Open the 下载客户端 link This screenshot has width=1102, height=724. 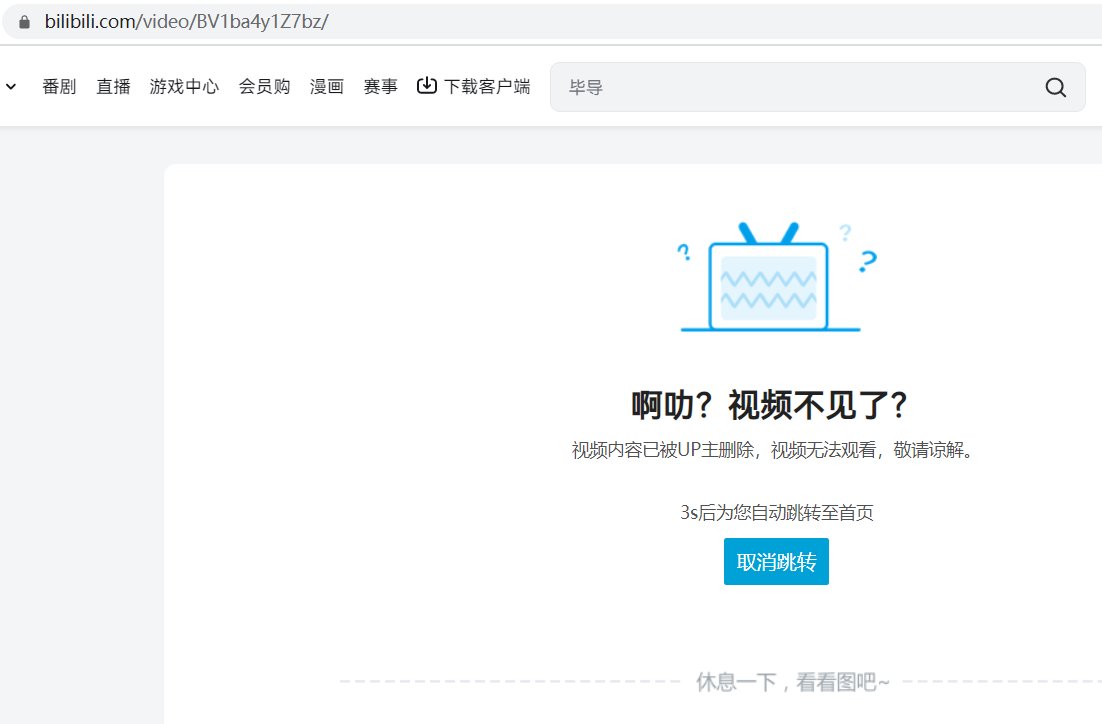click(x=487, y=86)
